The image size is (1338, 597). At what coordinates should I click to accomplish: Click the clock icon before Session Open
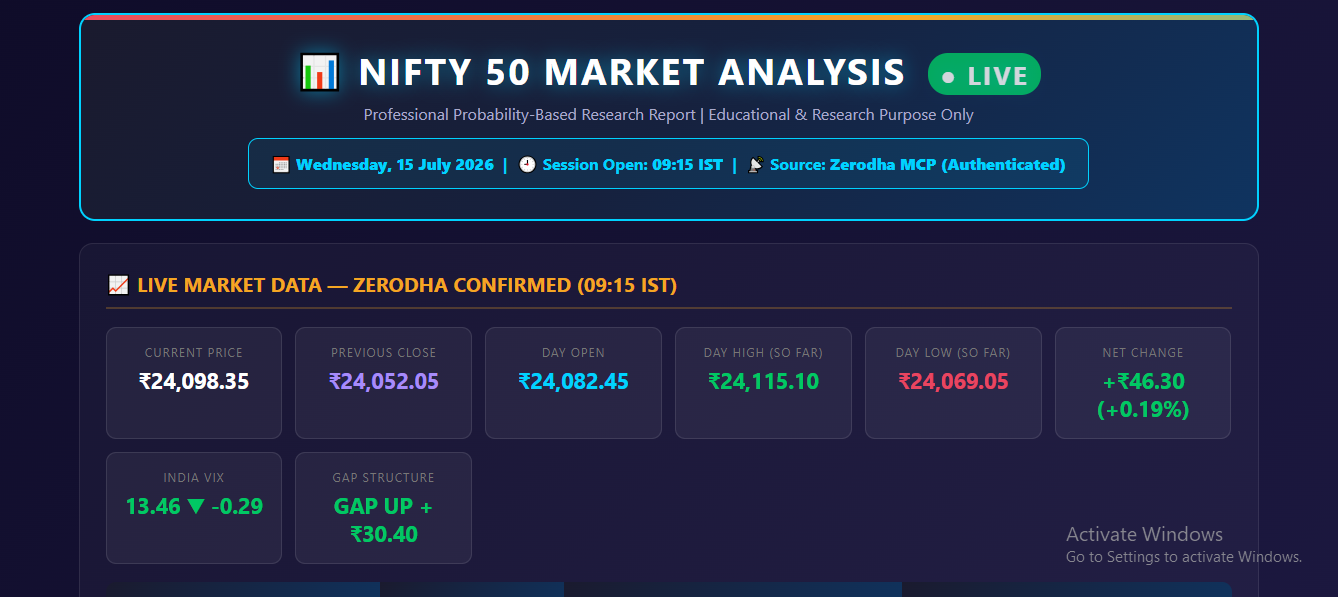coord(527,165)
